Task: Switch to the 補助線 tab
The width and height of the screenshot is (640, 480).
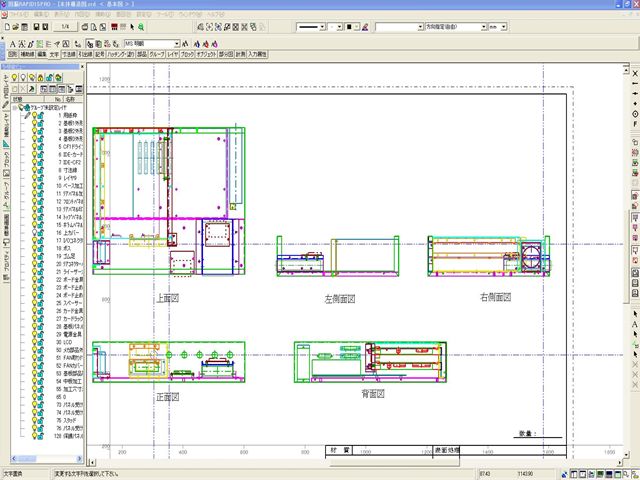Action: point(27,54)
